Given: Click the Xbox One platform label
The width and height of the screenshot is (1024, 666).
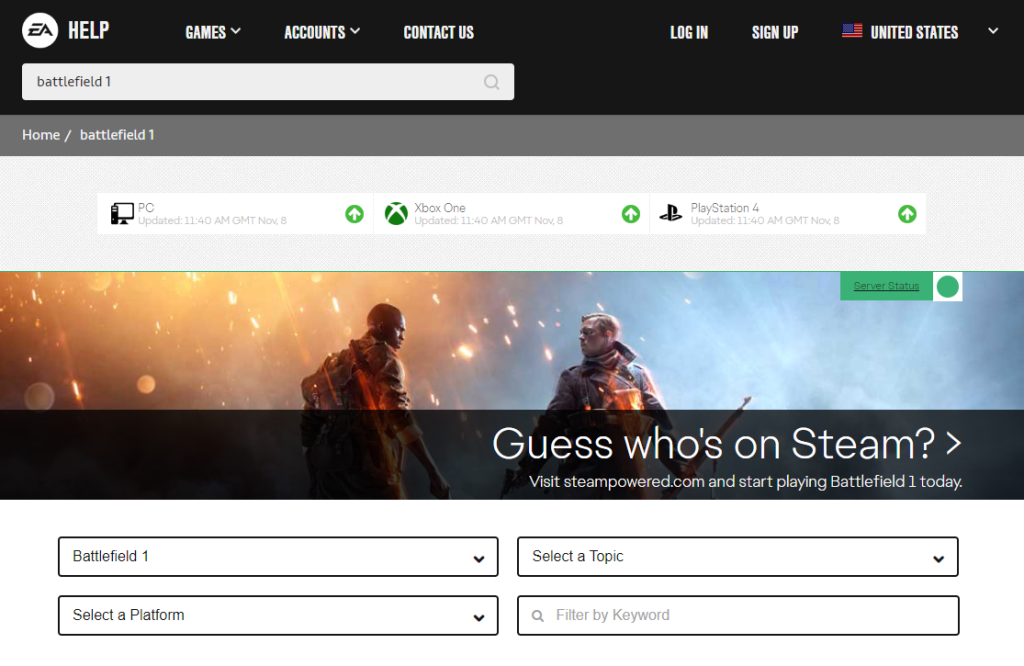Looking at the screenshot, I should (x=440, y=208).
